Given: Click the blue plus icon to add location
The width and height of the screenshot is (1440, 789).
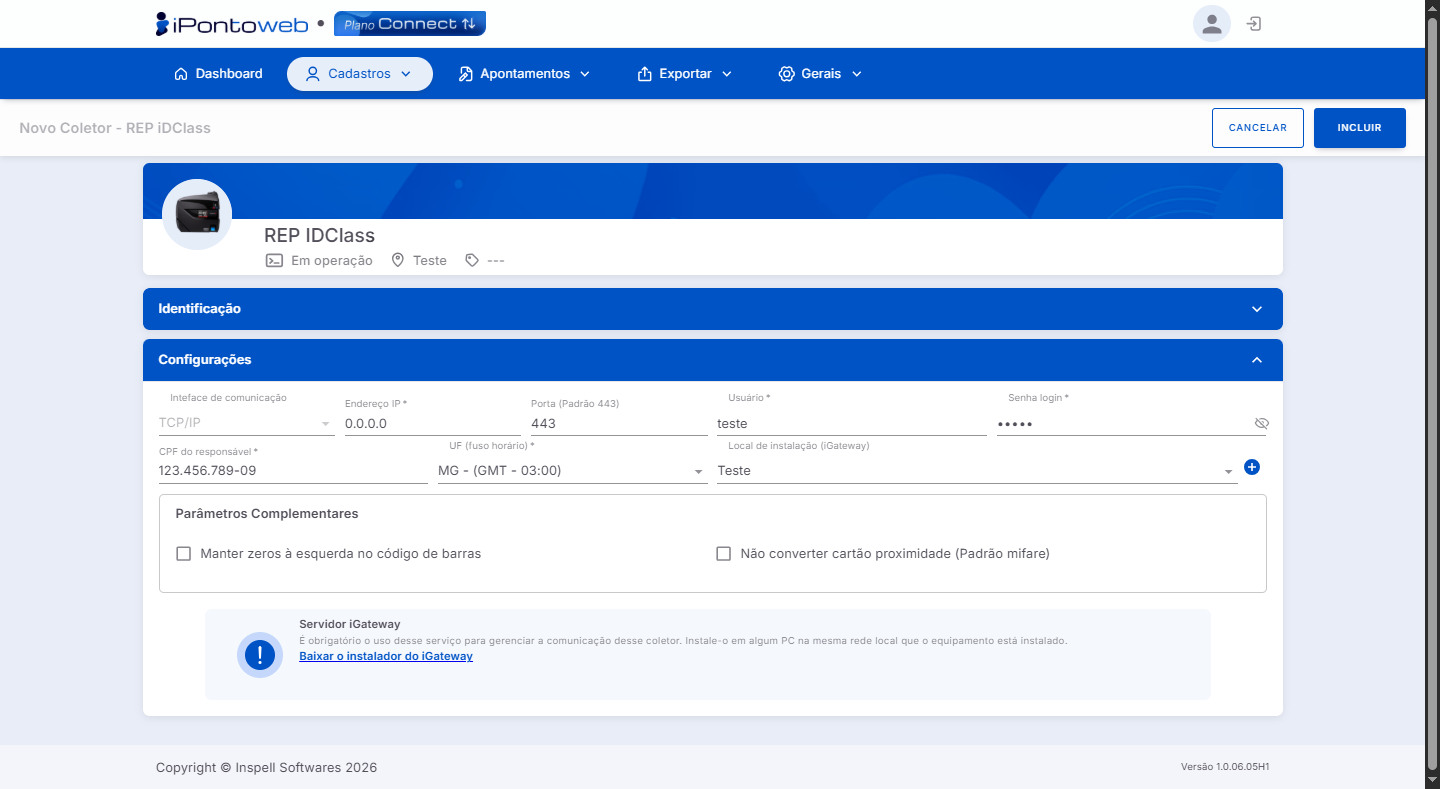Looking at the screenshot, I should point(1252,467).
